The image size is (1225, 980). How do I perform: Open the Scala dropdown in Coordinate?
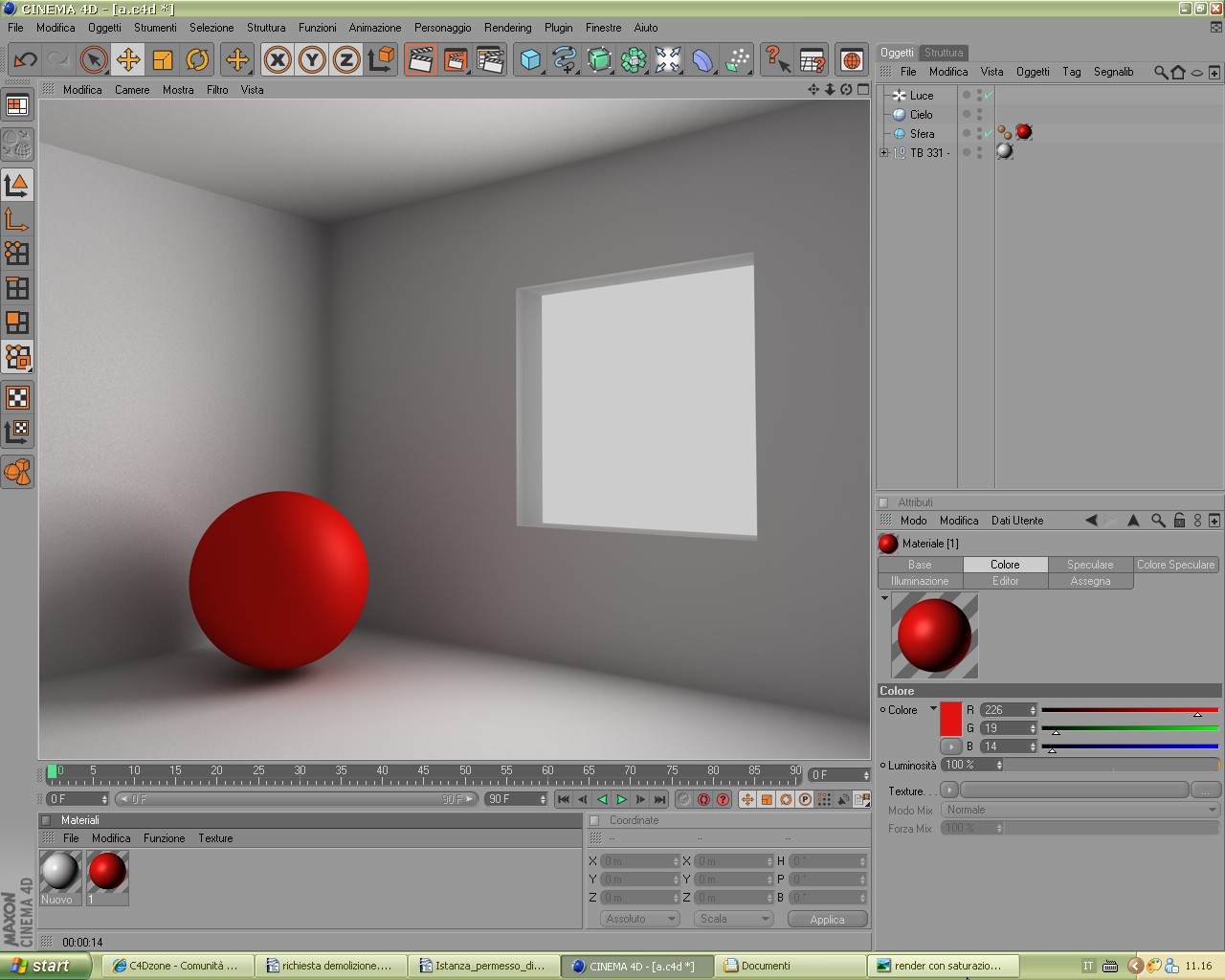734,919
